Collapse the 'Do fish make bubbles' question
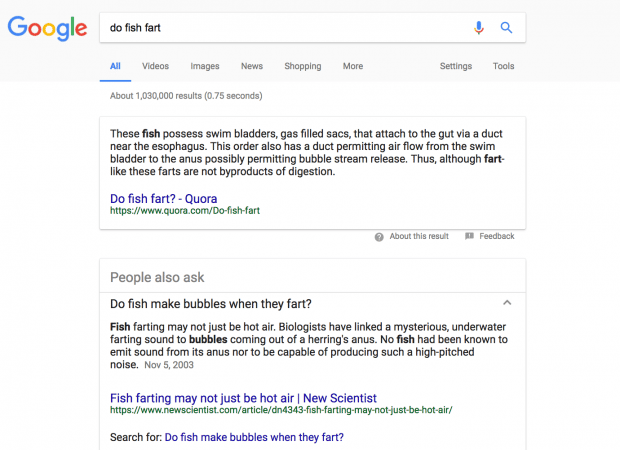The height and width of the screenshot is (450, 620). click(x=507, y=303)
